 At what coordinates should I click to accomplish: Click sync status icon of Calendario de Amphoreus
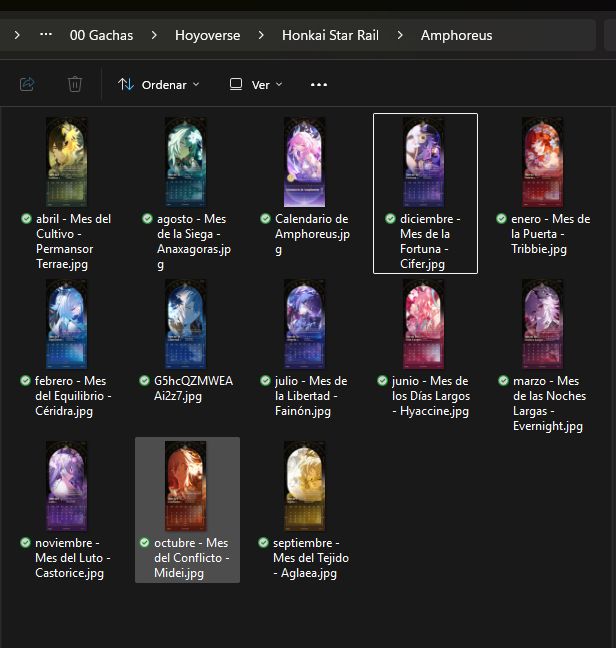[x=265, y=218]
